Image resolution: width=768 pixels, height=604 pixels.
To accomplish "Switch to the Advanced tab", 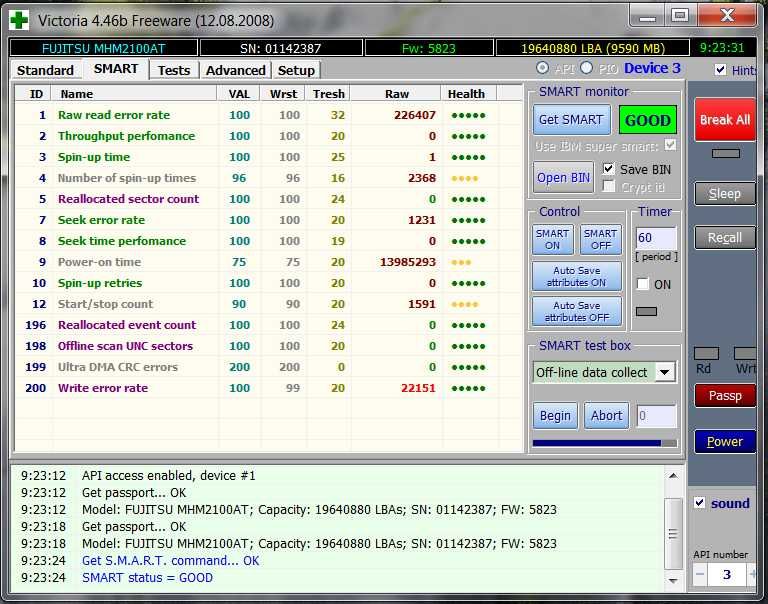I will pos(235,70).
